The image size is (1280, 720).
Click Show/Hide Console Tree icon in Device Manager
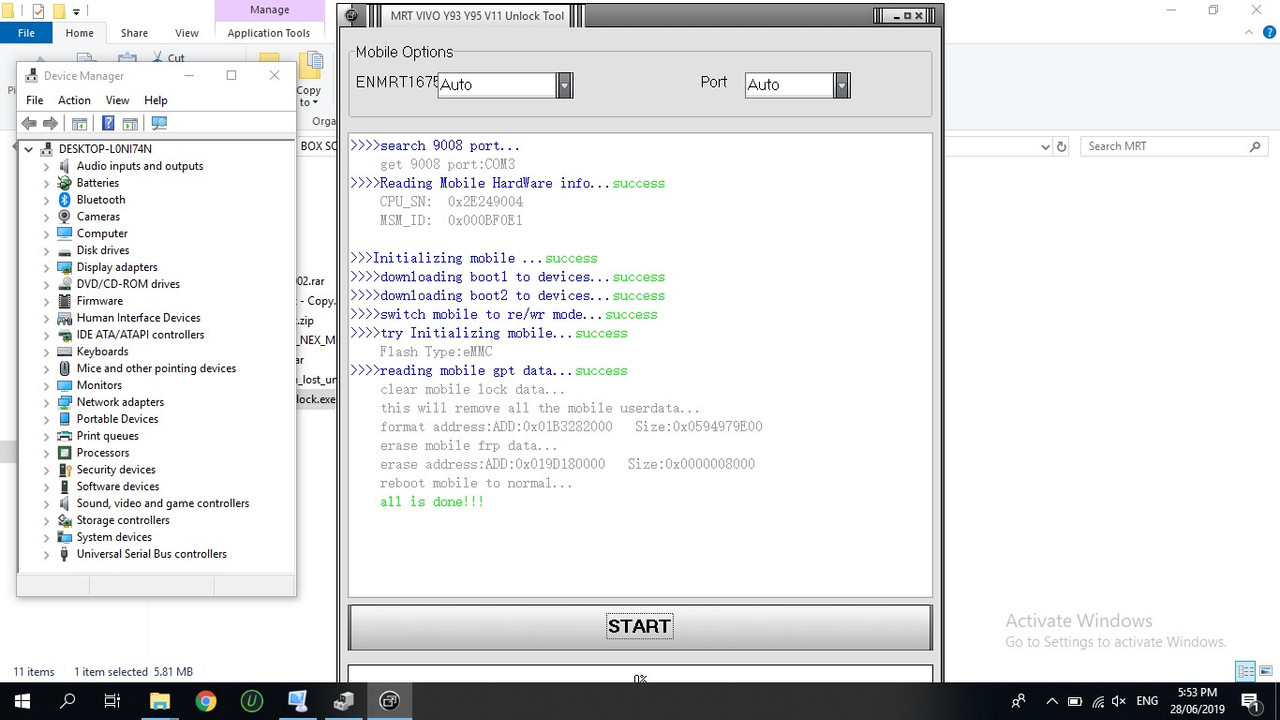[79, 123]
